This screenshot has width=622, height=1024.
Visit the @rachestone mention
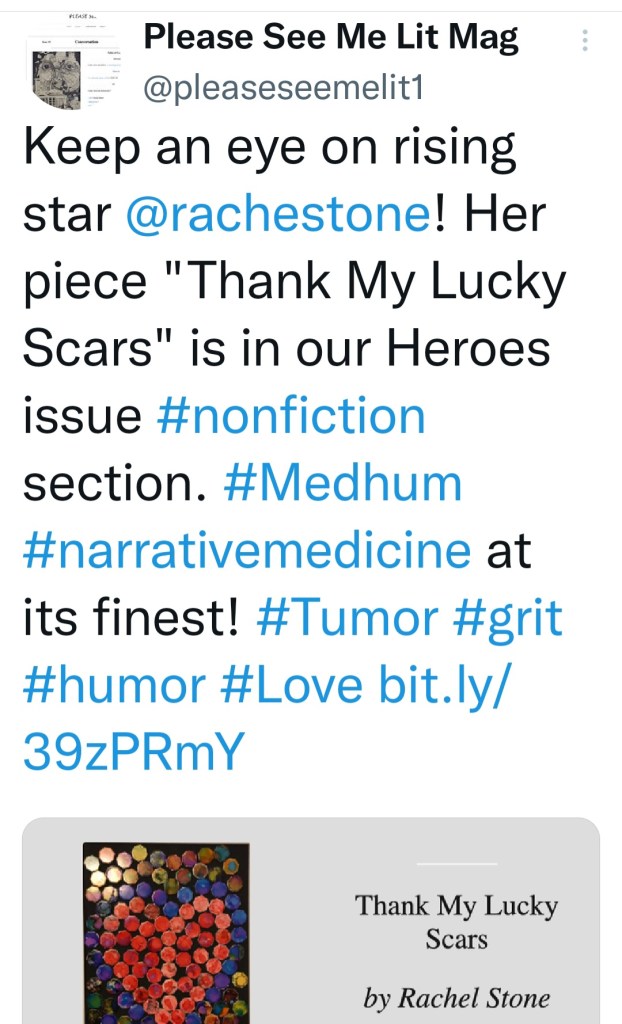pyautogui.click(x=278, y=214)
